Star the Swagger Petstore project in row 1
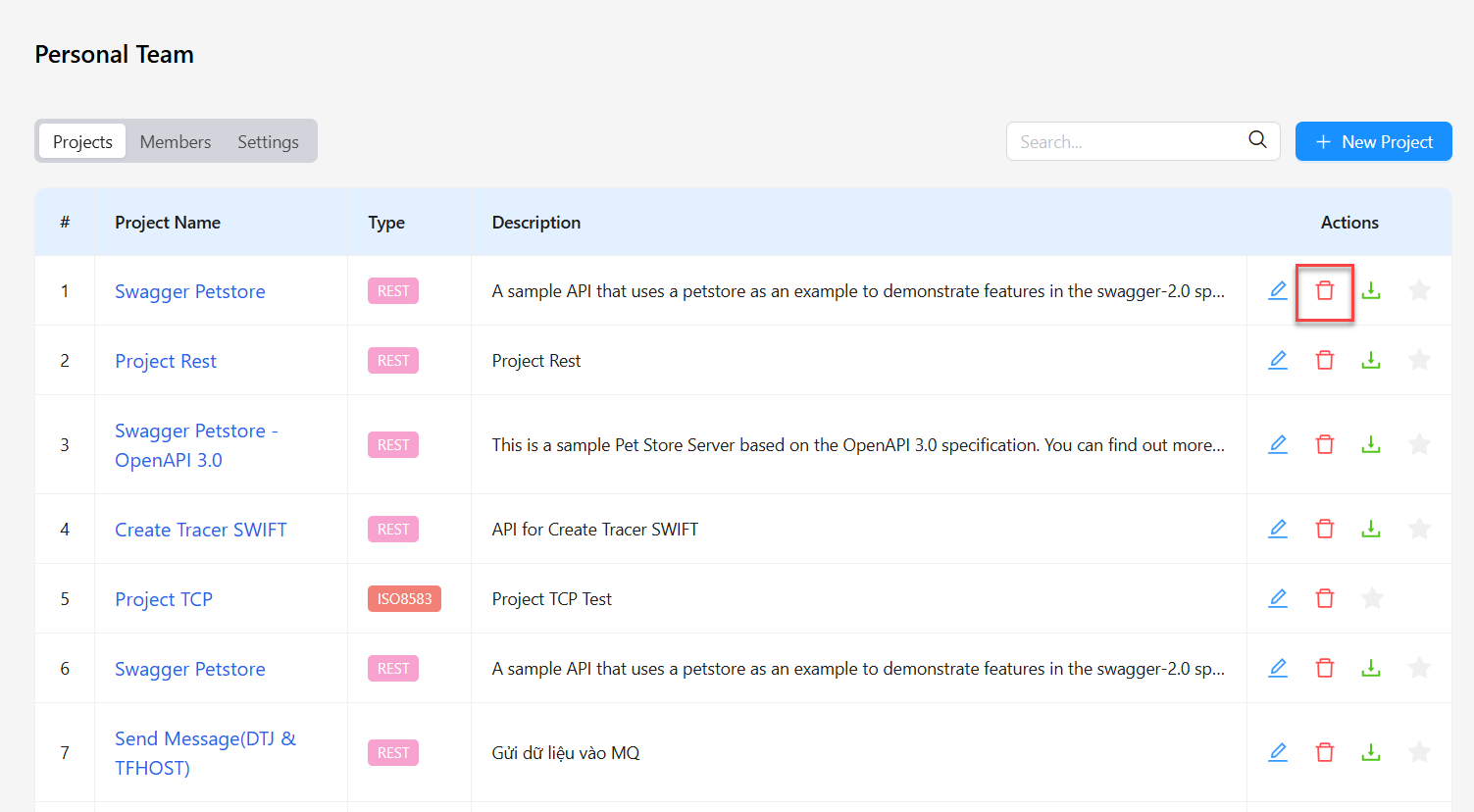1474x812 pixels. pos(1419,290)
